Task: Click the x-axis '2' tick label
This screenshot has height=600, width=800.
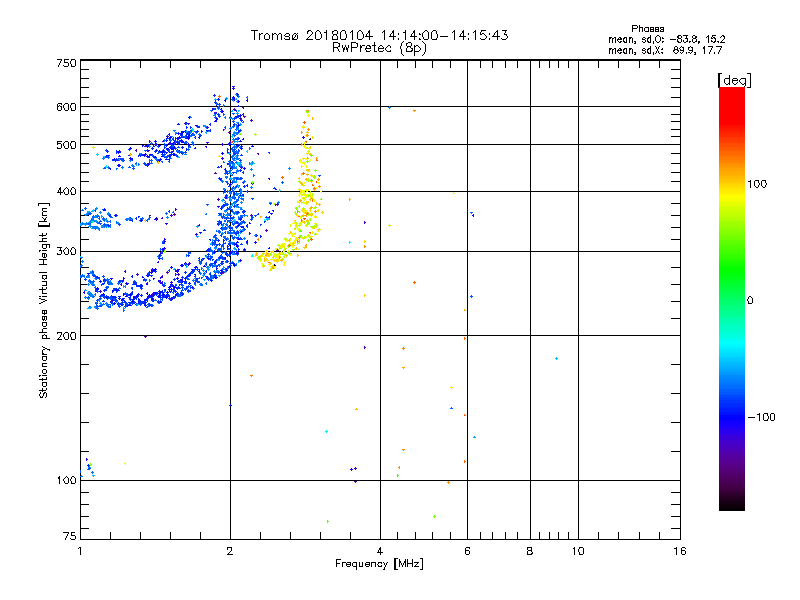Action: pyautogui.click(x=230, y=551)
